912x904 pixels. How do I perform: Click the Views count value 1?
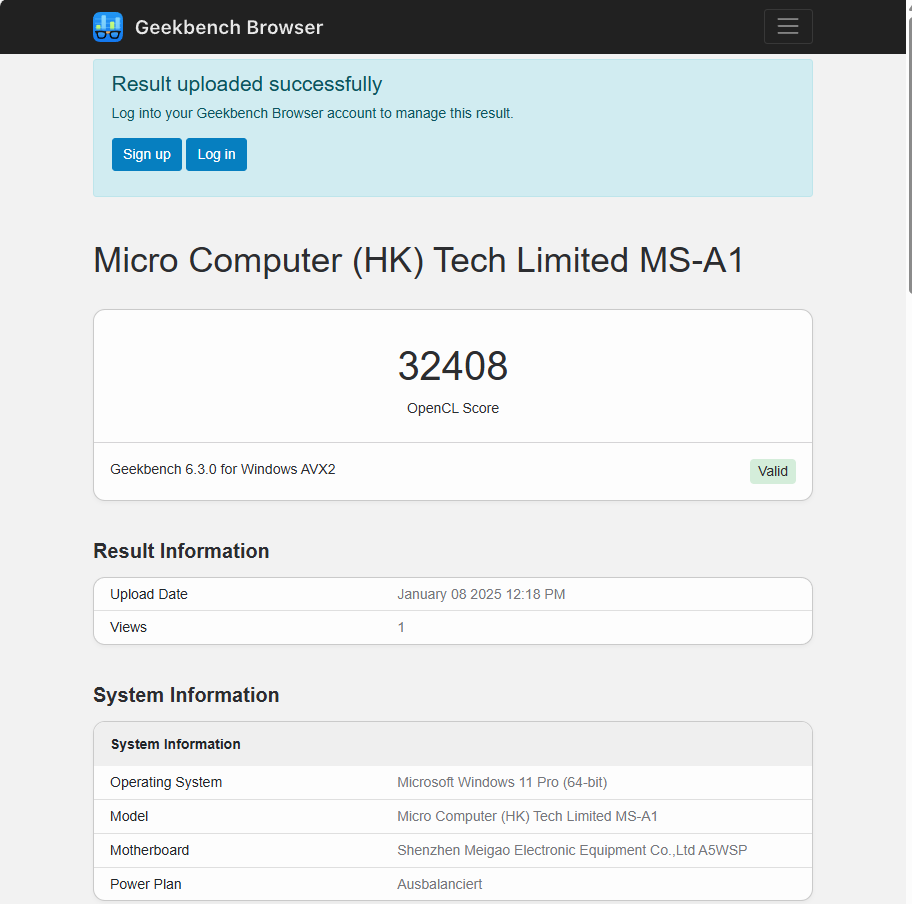coord(401,628)
